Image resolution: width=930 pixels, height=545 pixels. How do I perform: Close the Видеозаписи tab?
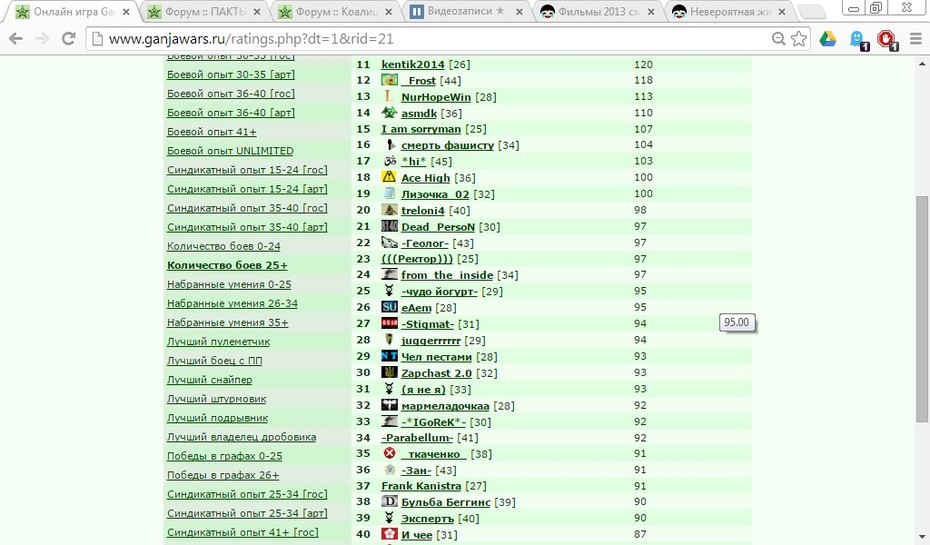(519, 11)
